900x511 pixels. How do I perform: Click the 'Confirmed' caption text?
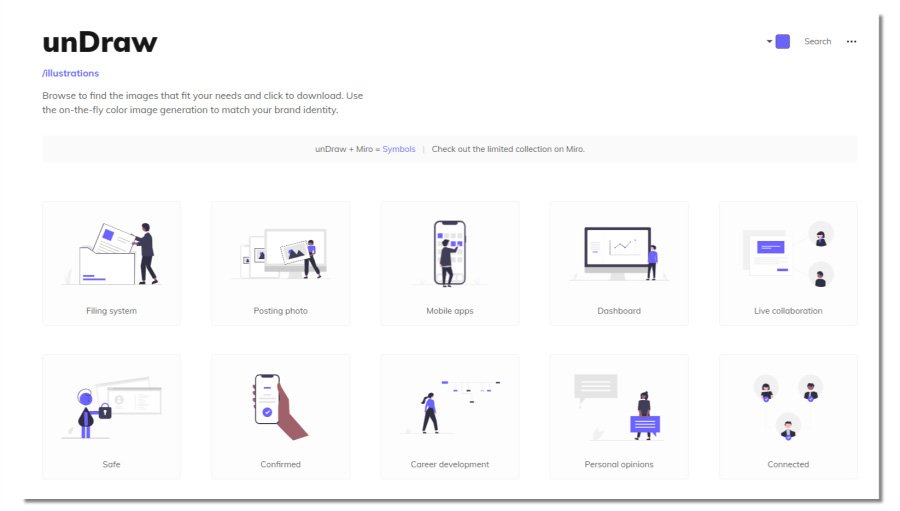(281, 464)
